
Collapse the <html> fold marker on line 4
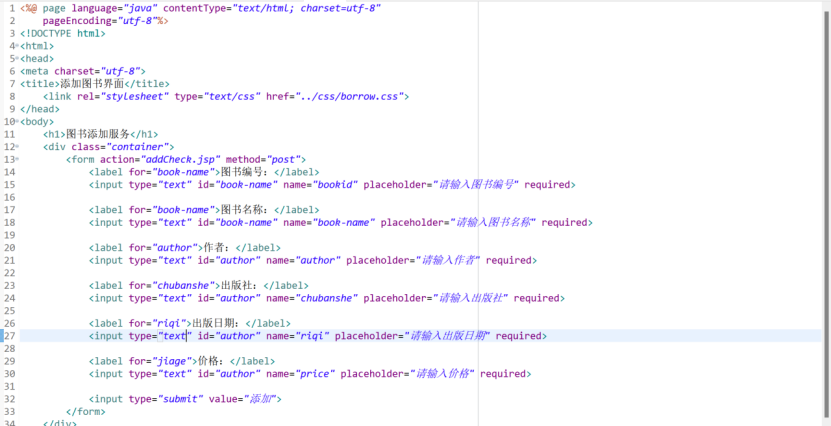pyautogui.click(x=17, y=46)
